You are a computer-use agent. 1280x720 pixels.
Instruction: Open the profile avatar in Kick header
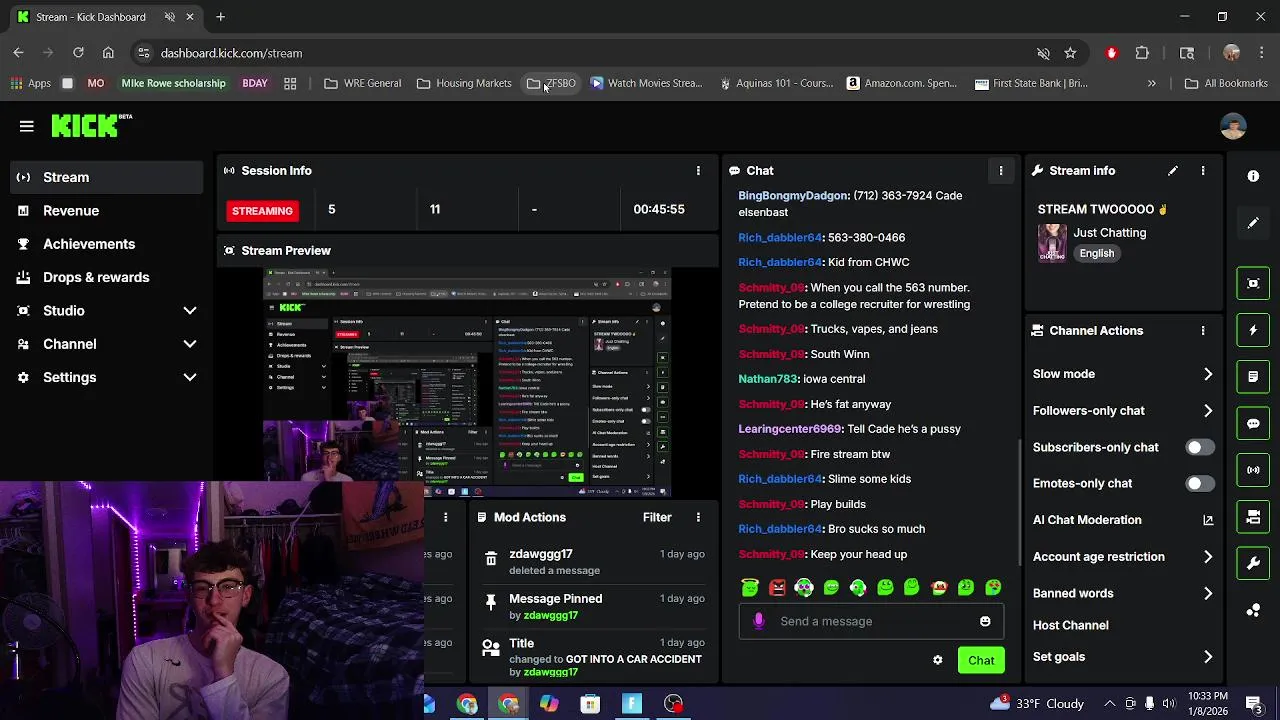point(1233,126)
